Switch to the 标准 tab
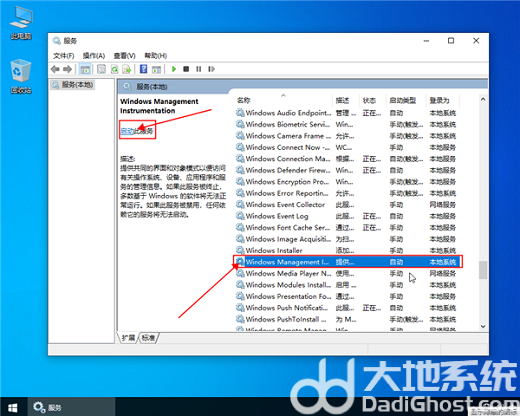520x416 pixels. 148,338
